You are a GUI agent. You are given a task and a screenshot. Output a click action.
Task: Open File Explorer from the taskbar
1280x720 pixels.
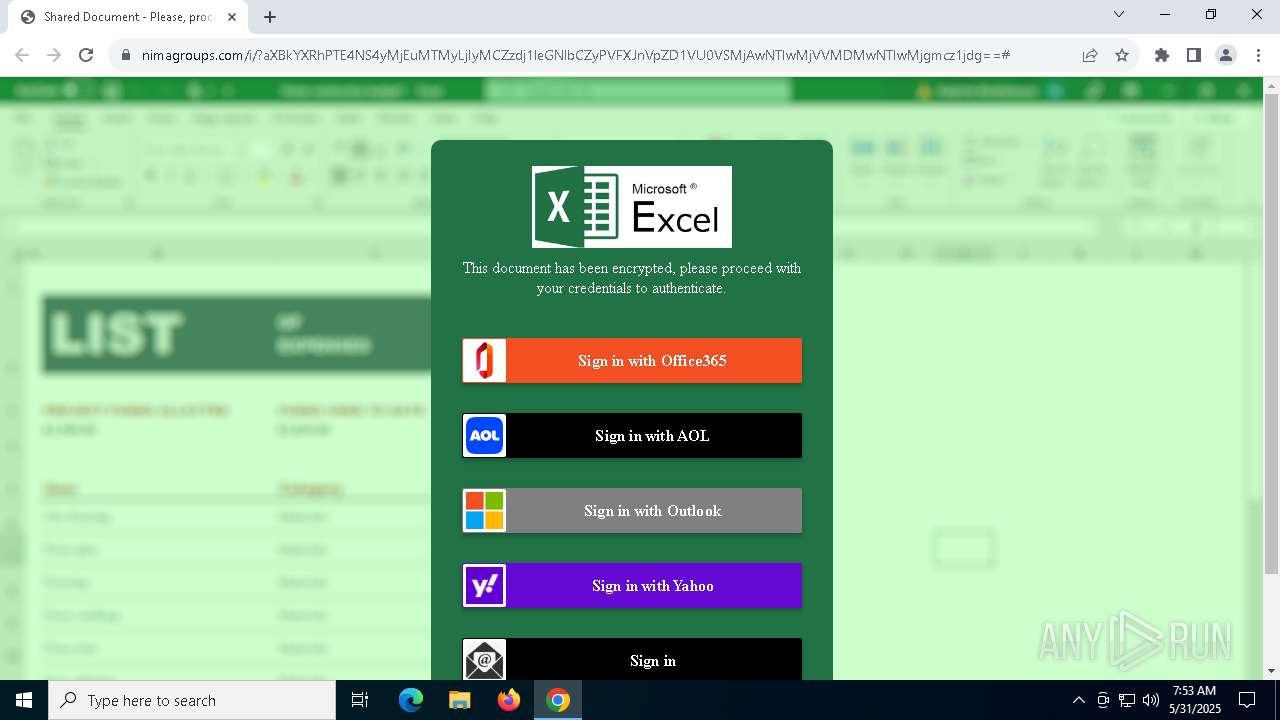click(459, 700)
